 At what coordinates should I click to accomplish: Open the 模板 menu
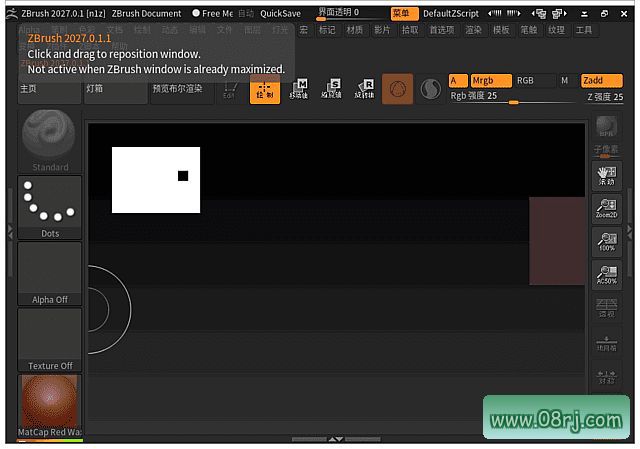pos(501,30)
